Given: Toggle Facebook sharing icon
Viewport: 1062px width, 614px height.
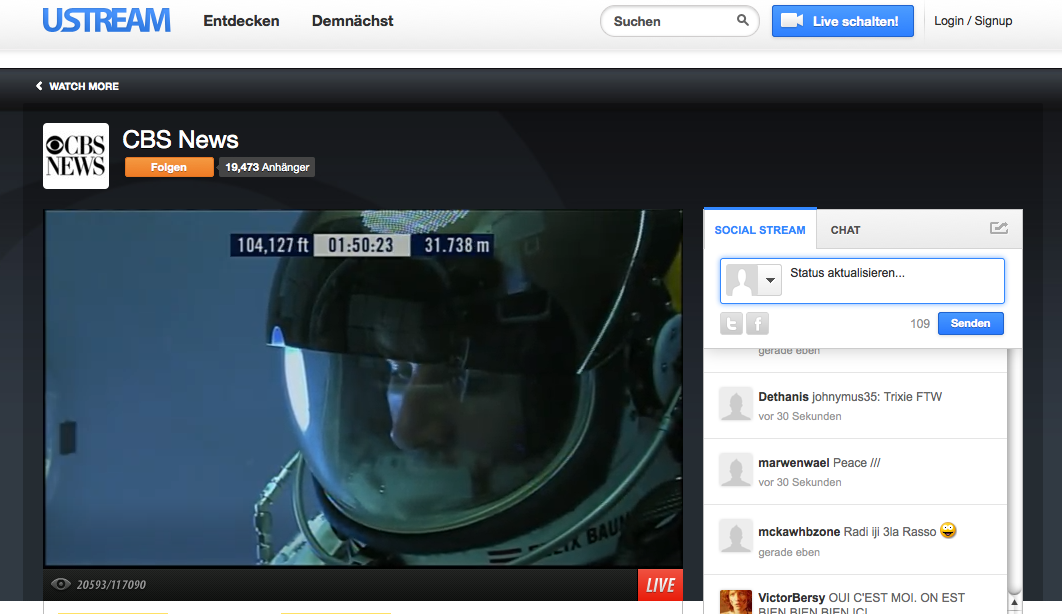Looking at the screenshot, I should pyautogui.click(x=757, y=324).
